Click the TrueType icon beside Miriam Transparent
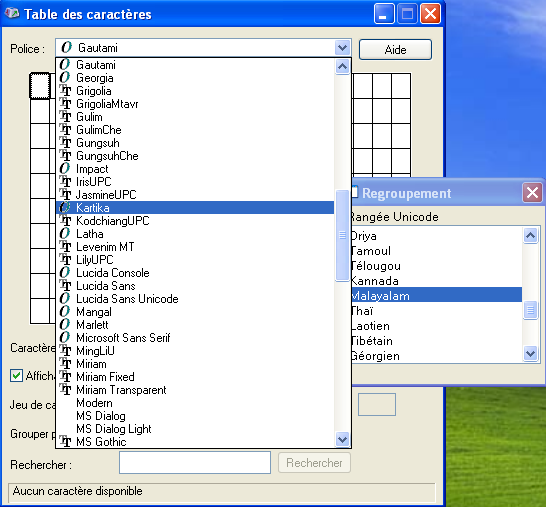546x507 pixels. pyautogui.click(x=65, y=390)
